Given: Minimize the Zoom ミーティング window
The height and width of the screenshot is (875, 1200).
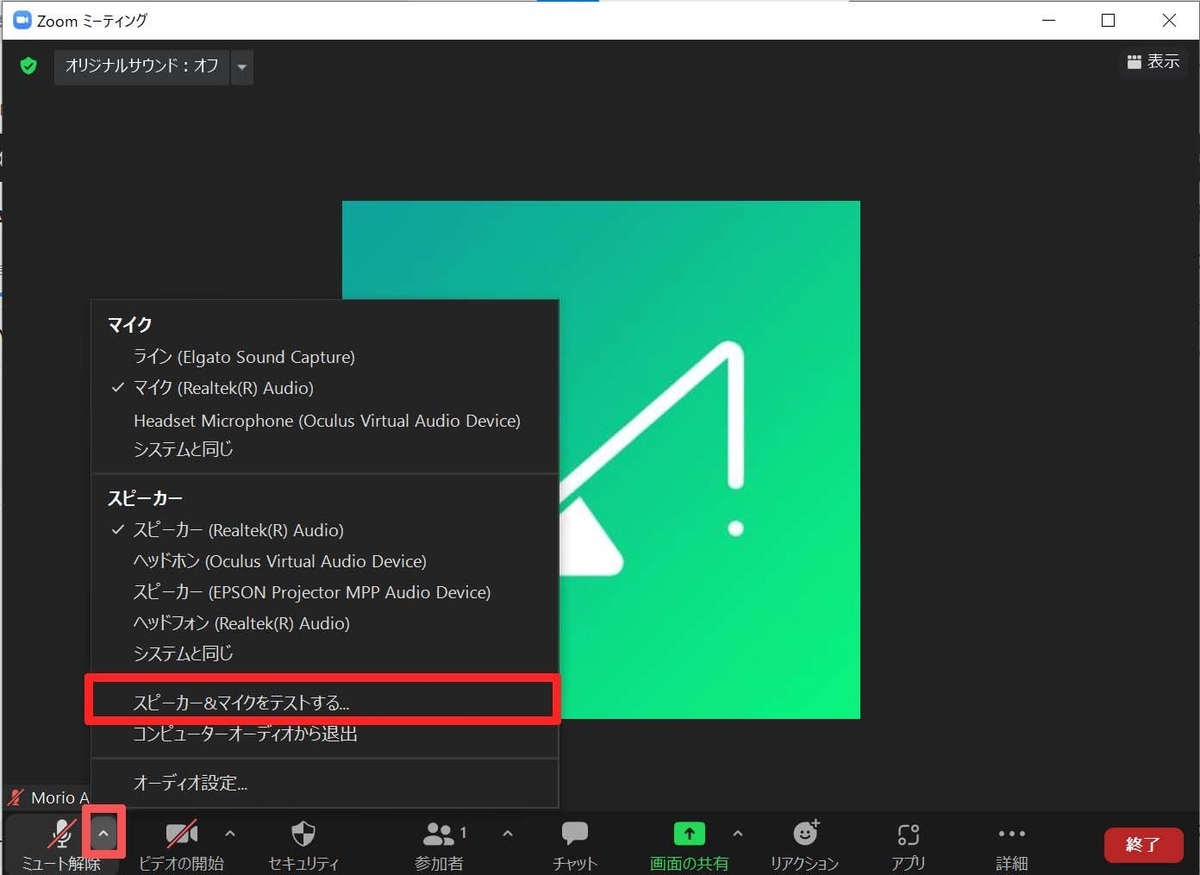Looking at the screenshot, I should tap(1049, 20).
